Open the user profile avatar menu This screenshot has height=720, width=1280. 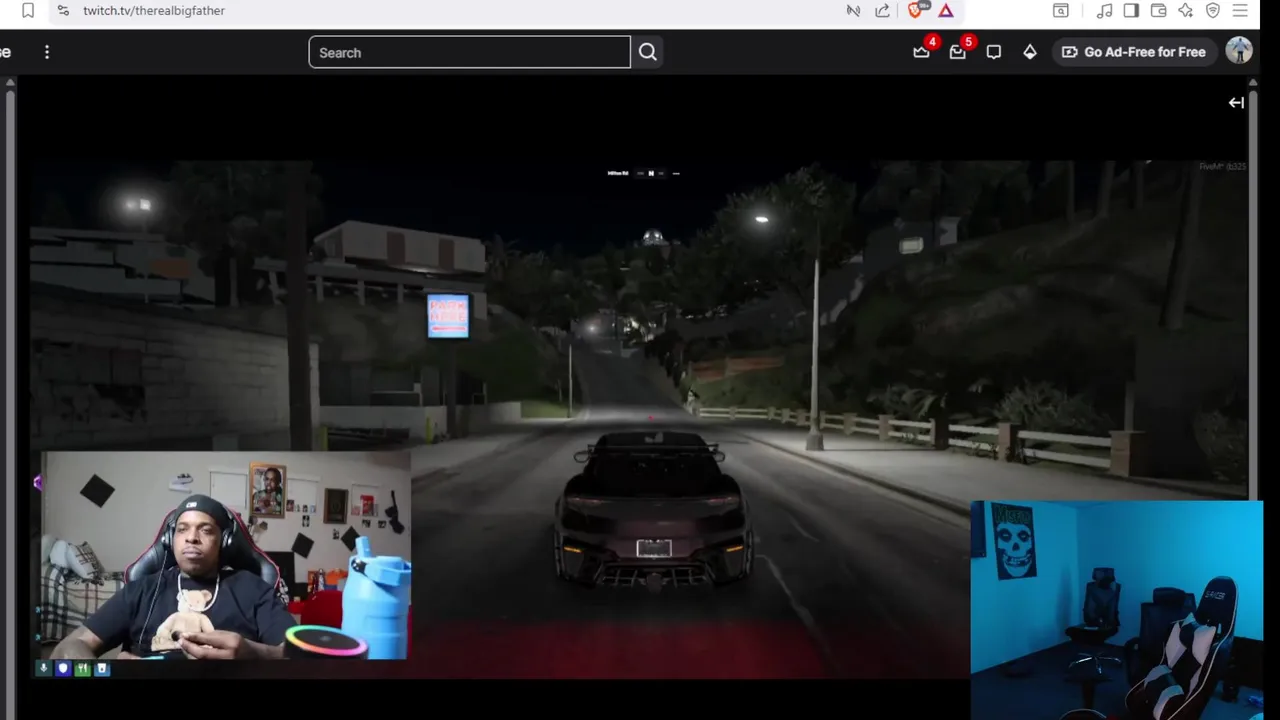click(1239, 51)
